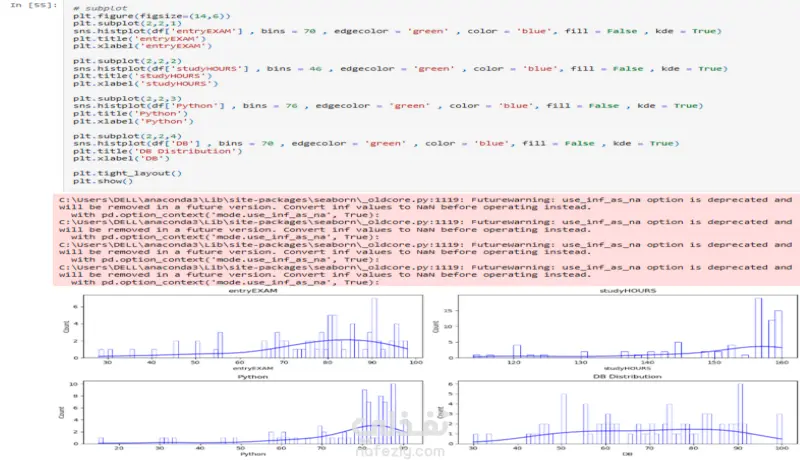Place cursor on the '# subplot' comment line
Viewport: 800px width, 460px height.
(100, 9)
